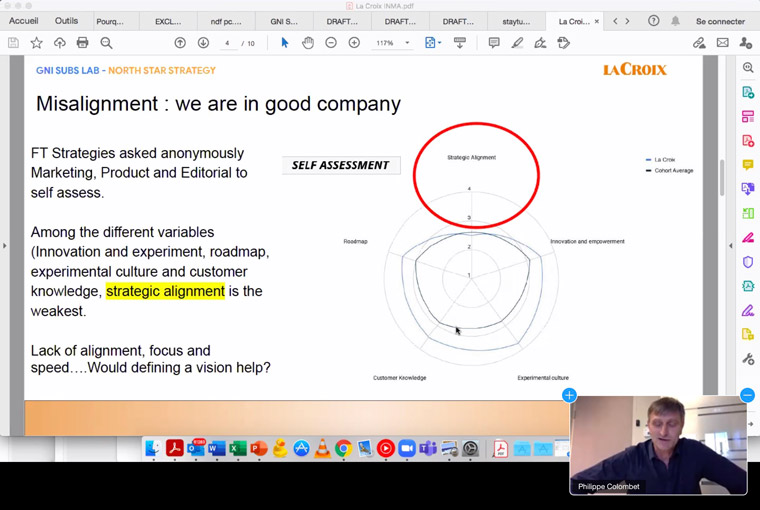
Task: Click the share with others person icon
Action: click(745, 43)
